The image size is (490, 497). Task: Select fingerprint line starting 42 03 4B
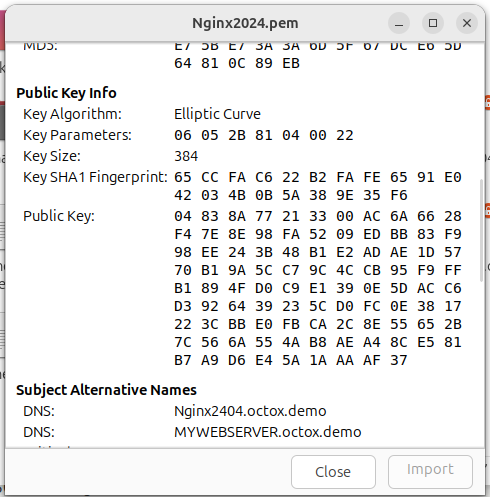click(291, 195)
